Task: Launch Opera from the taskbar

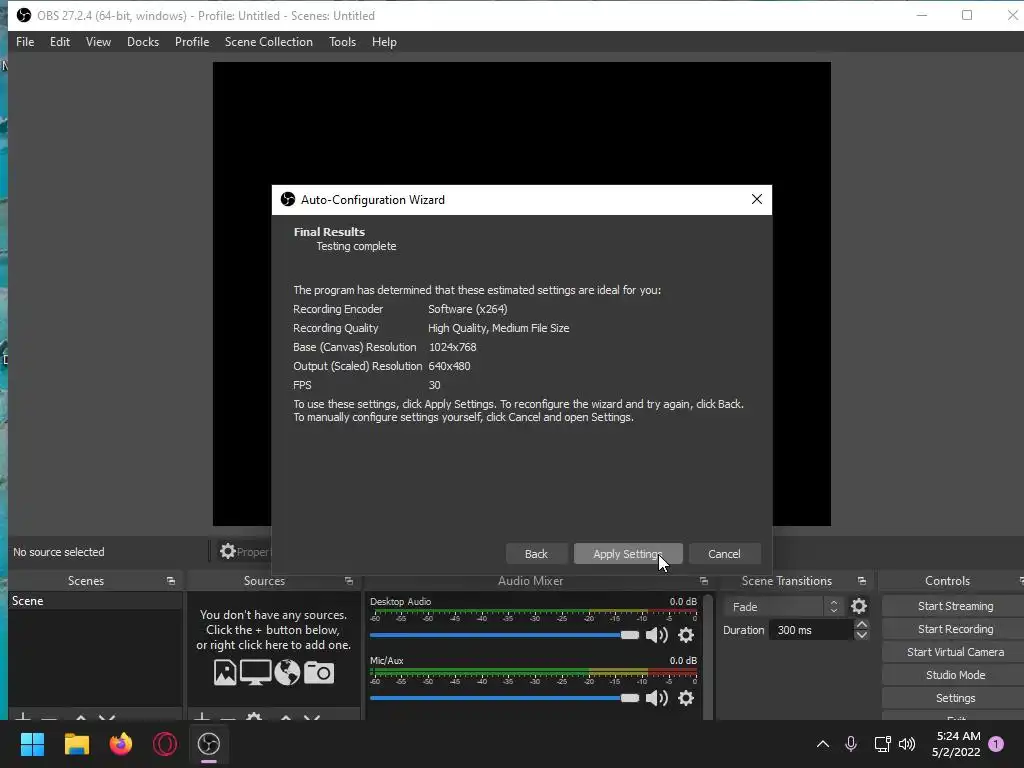Action: [165, 744]
